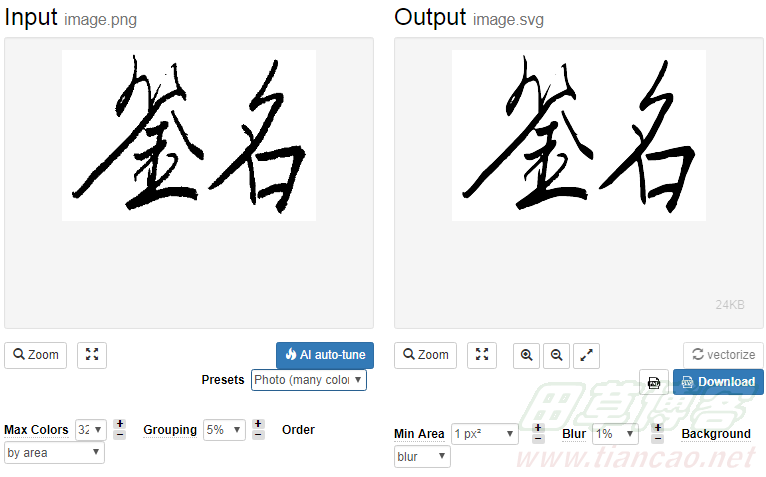Run AI auto-tune
This screenshot has height=477, width=766.
pyautogui.click(x=325, y=355)
